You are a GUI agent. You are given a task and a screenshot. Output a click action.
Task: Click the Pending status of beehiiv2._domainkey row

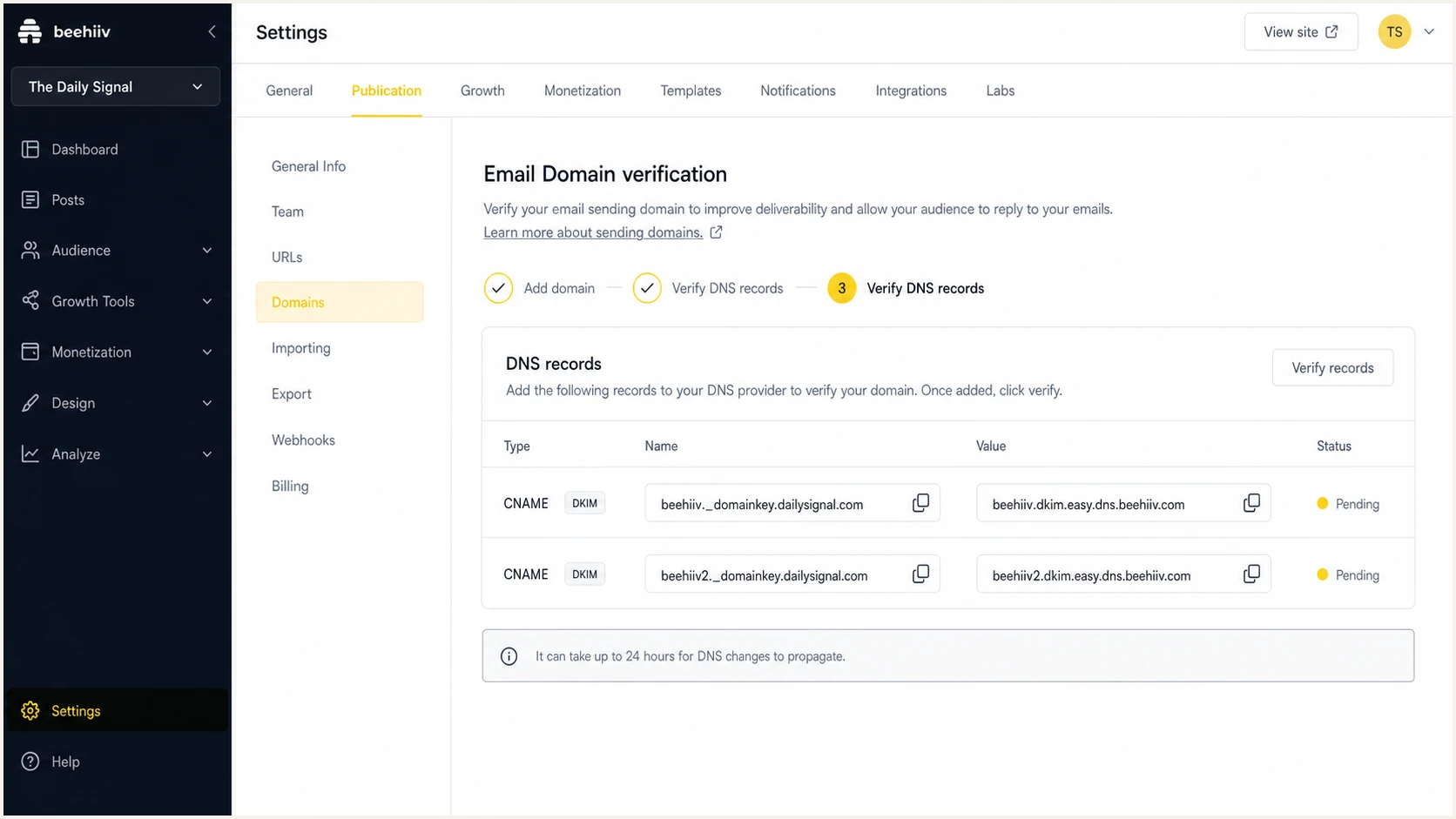pos(1348,575)
